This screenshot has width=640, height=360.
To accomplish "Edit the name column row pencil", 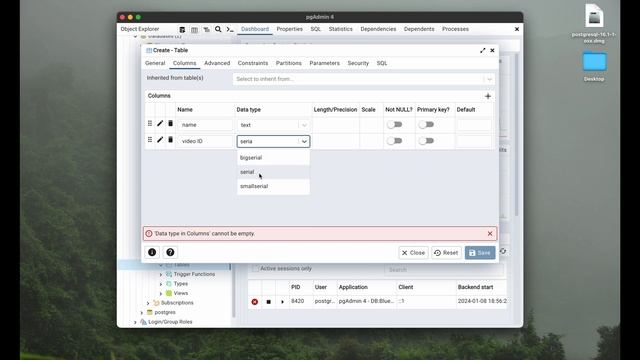I will click(160, 124).
